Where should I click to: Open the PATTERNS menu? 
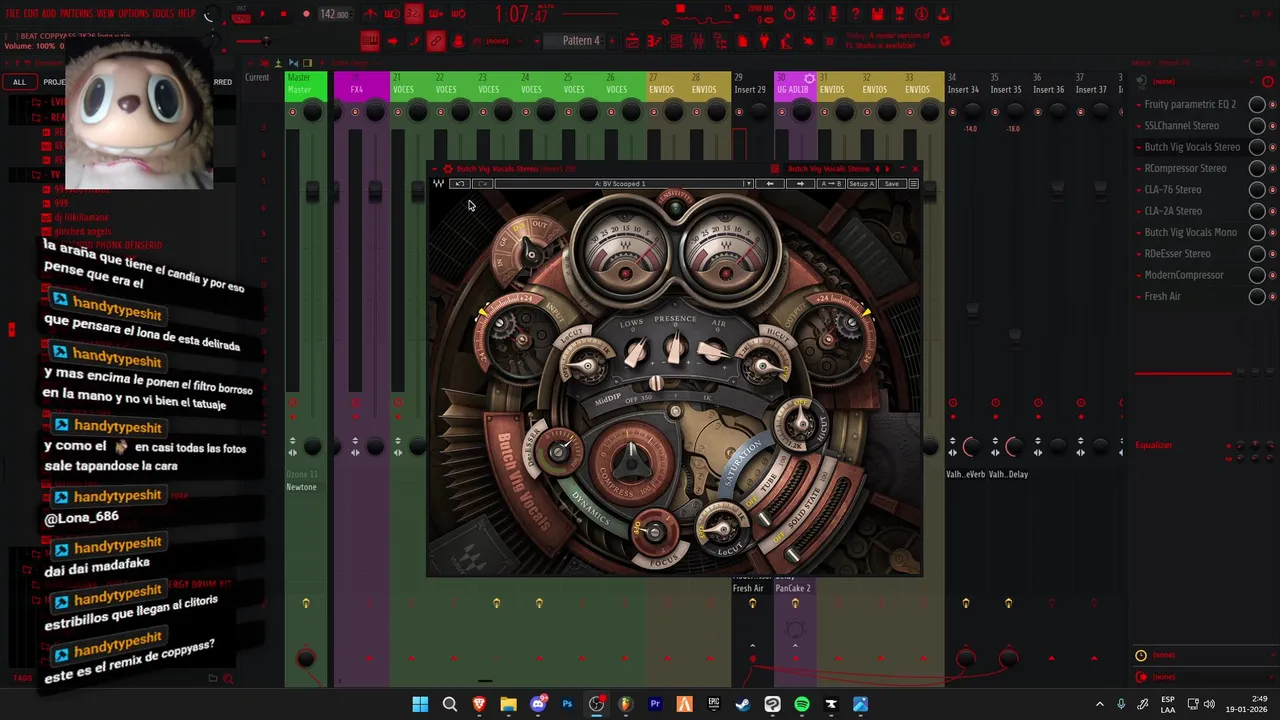[x=76, y=14]
